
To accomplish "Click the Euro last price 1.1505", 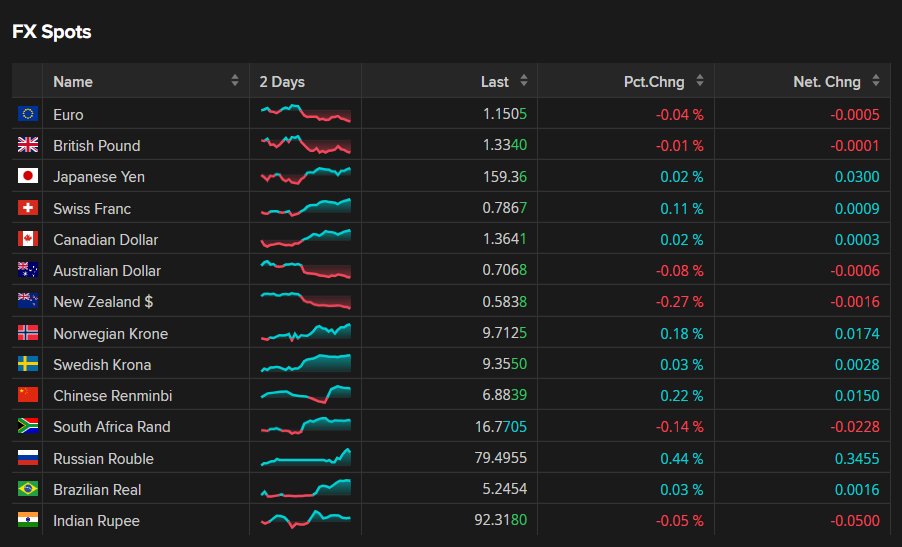I will tap(504, 114).
